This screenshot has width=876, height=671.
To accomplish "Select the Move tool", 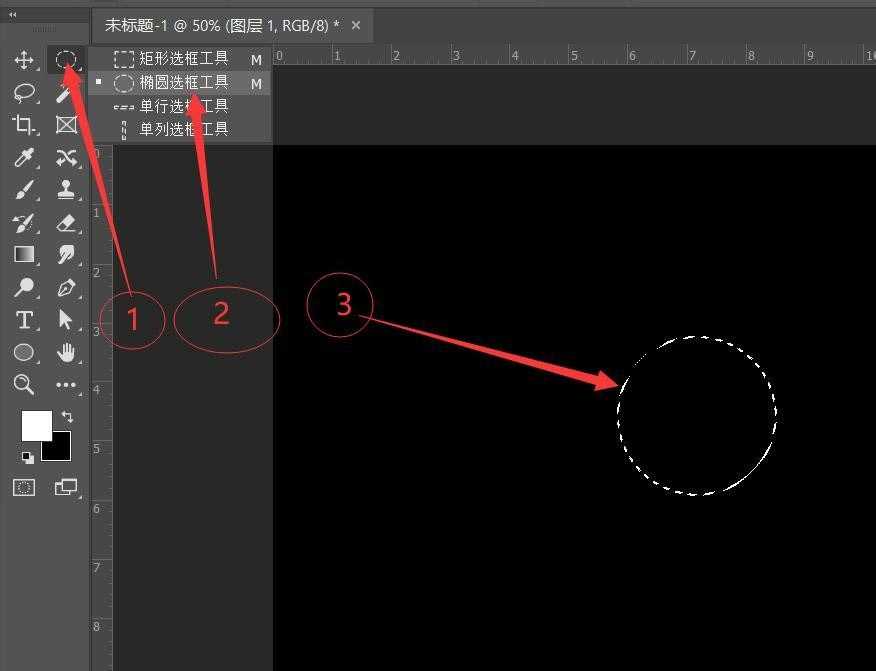I will coord(24,60).
